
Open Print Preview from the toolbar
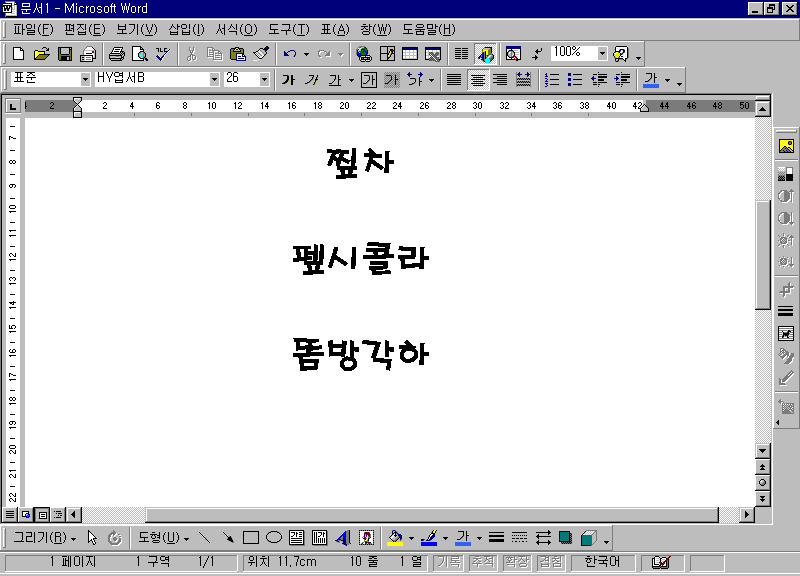[x=139, y=54]
